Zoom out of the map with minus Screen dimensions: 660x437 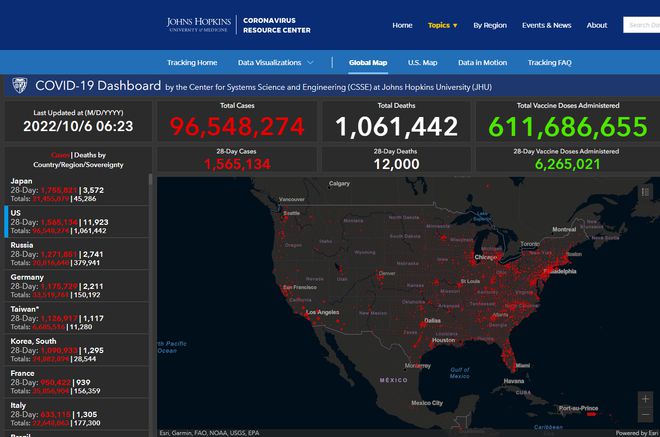645,415
